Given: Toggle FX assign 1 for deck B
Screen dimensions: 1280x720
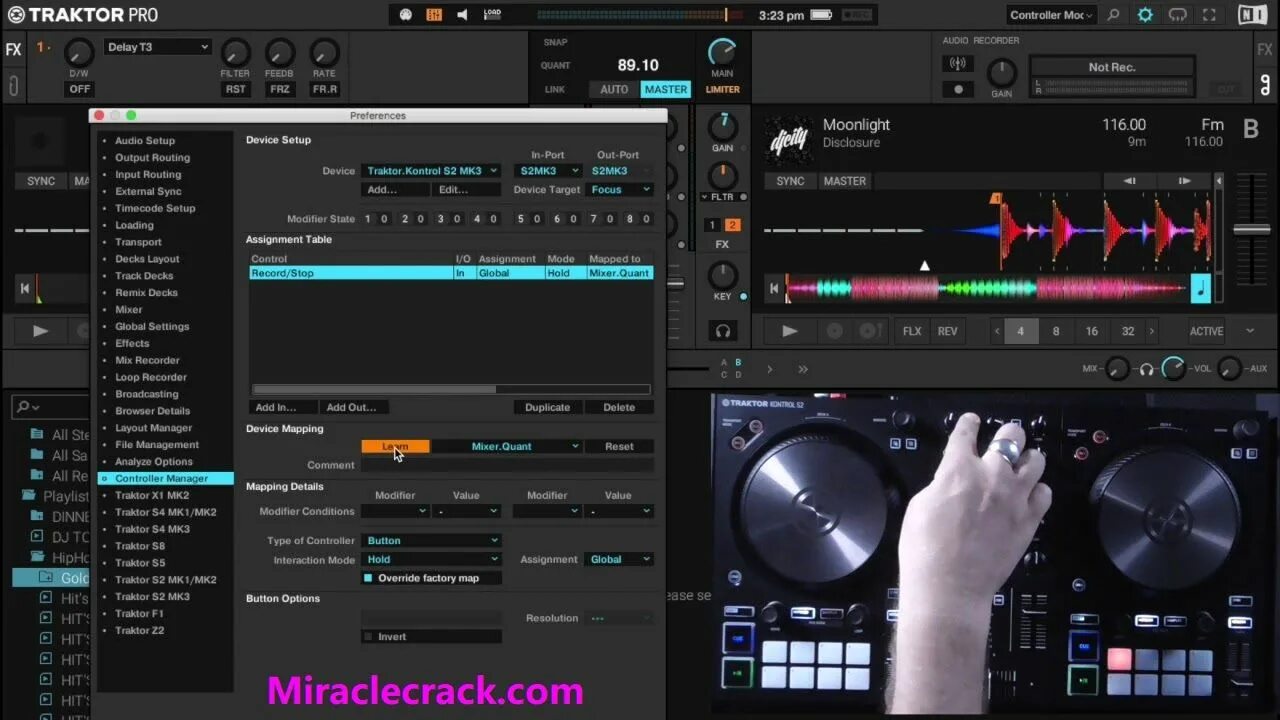Looking at the screenshot, I should click(713, 225).
